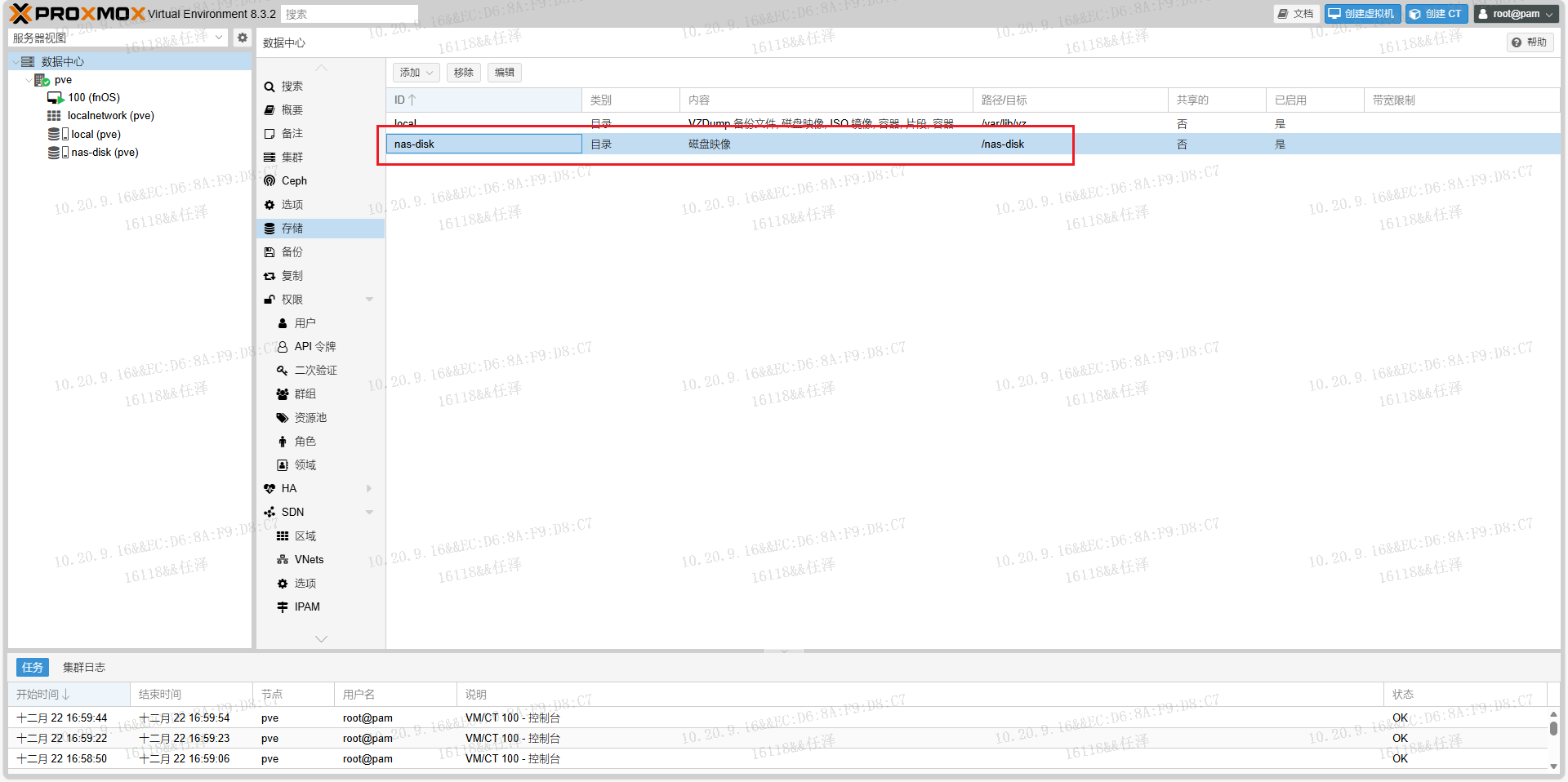This screenshot has width=1568, height=782.
Task: Open the 领域 realms icon
Action: click(283, 465)
